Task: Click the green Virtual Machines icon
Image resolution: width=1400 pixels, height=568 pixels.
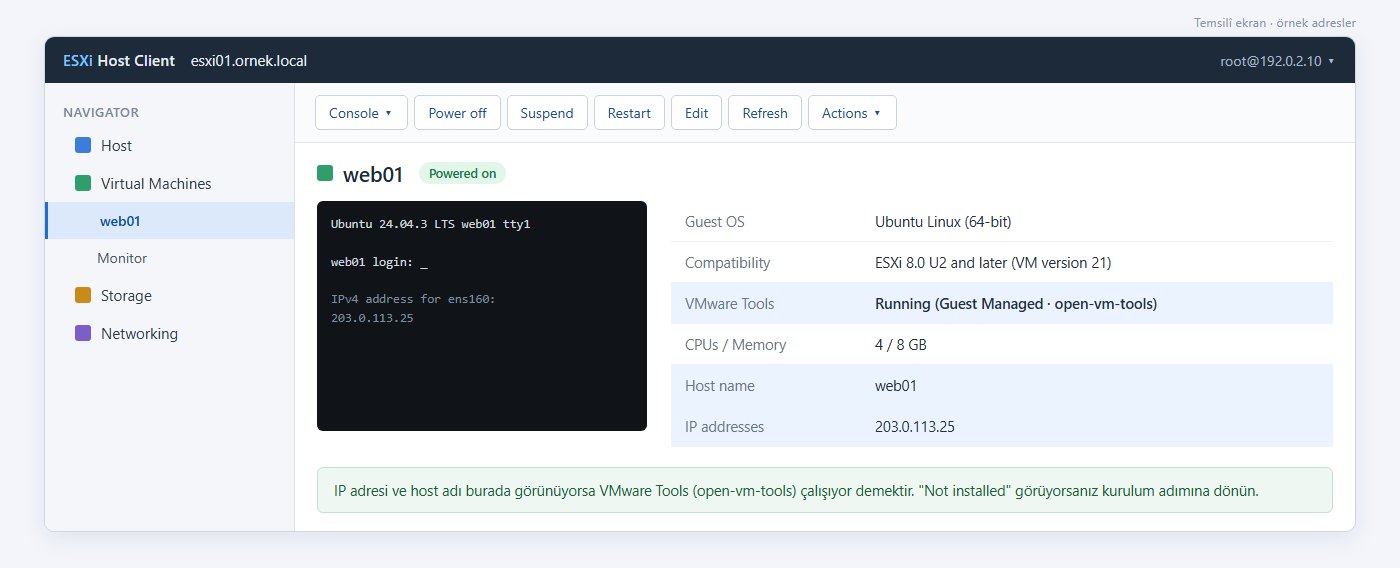Action: click(x=83, y=184)
